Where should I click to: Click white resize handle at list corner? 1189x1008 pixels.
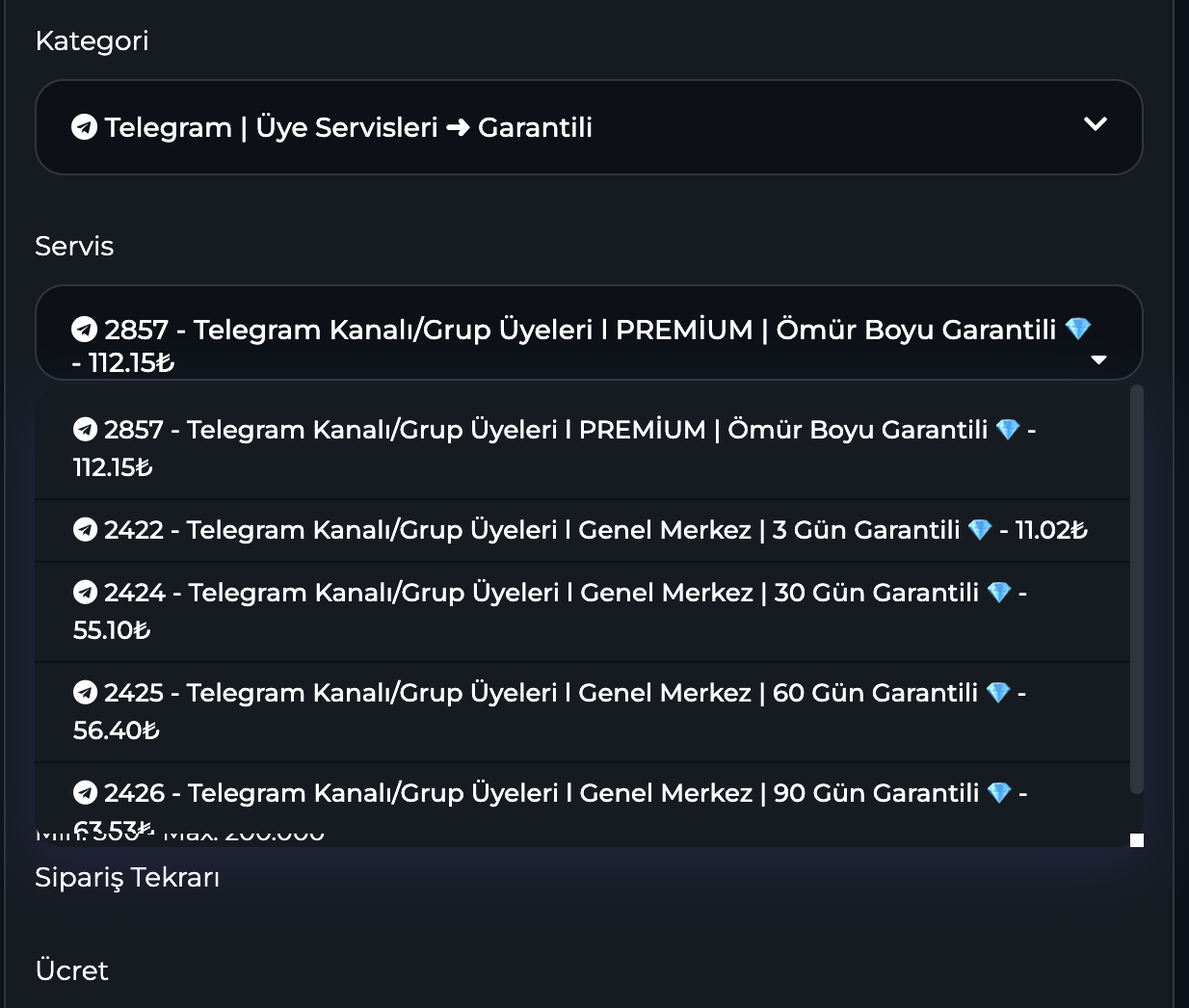click(1137, 840)
